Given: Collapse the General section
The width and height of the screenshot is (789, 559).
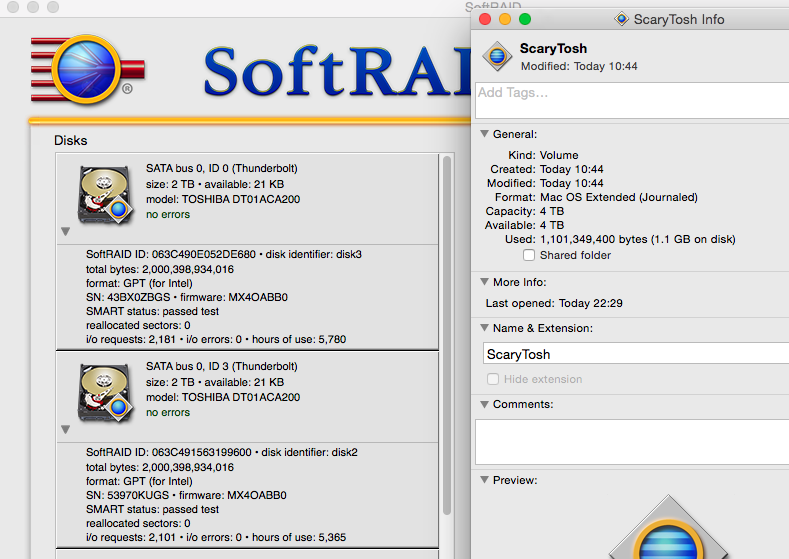Looking at the screenshot, I should [x=484, y=134].
